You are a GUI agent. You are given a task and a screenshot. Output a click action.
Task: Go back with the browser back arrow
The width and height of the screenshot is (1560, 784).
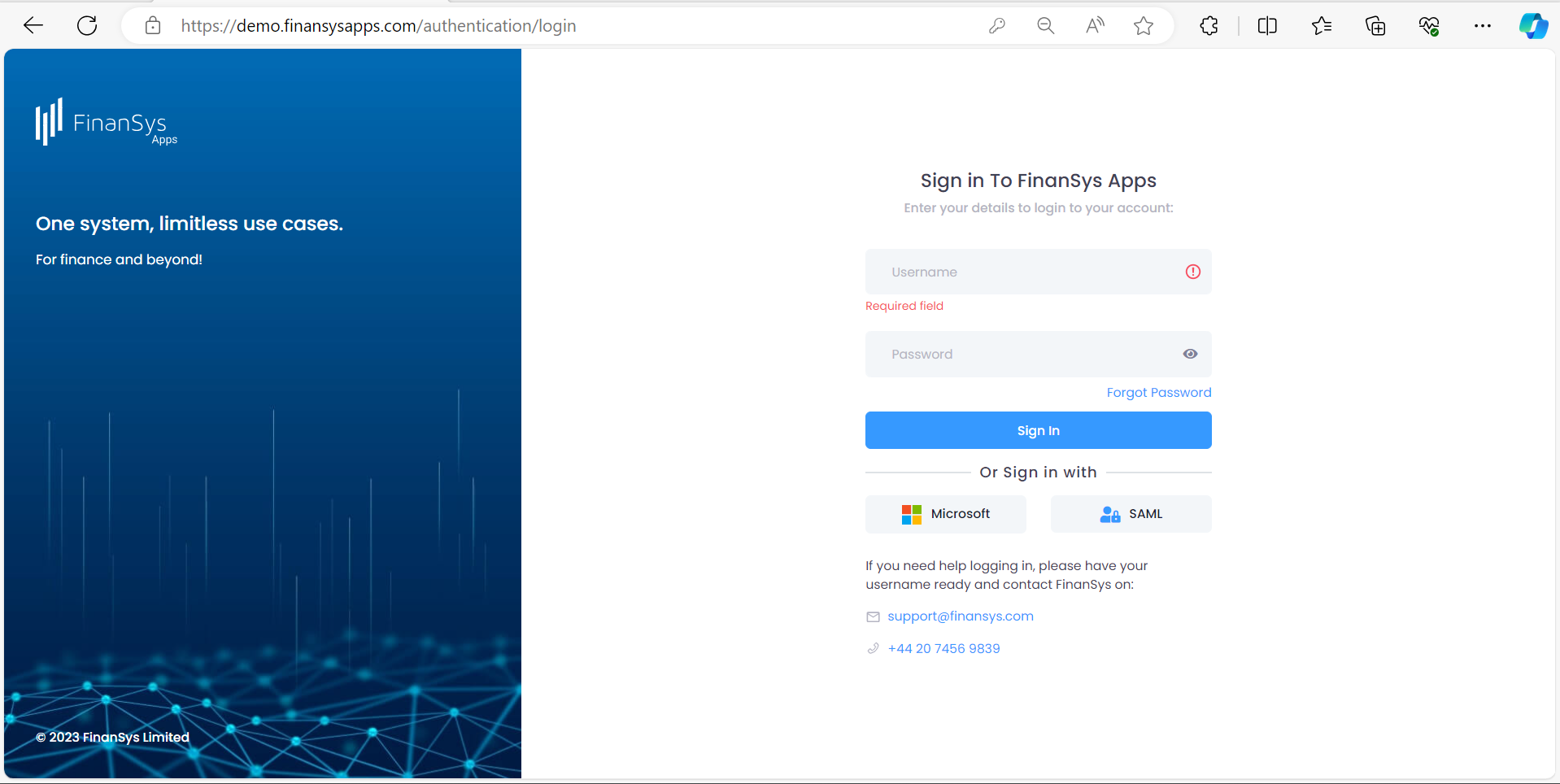[x=33, y=26]
